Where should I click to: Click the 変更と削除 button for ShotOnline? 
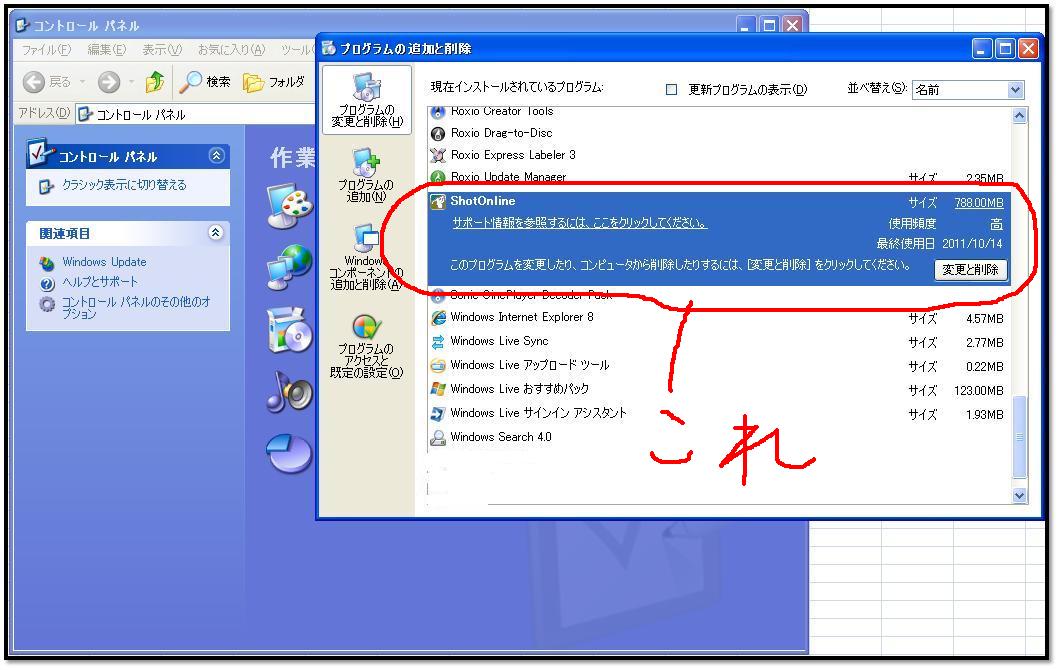[x=970, y=270]
